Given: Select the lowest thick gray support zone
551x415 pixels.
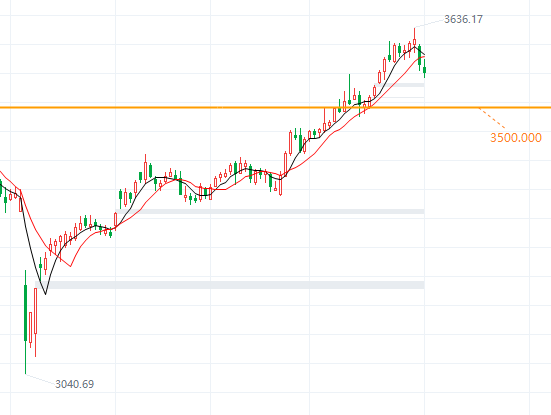Looking at the screenshot, I should (x=230, y=285).
